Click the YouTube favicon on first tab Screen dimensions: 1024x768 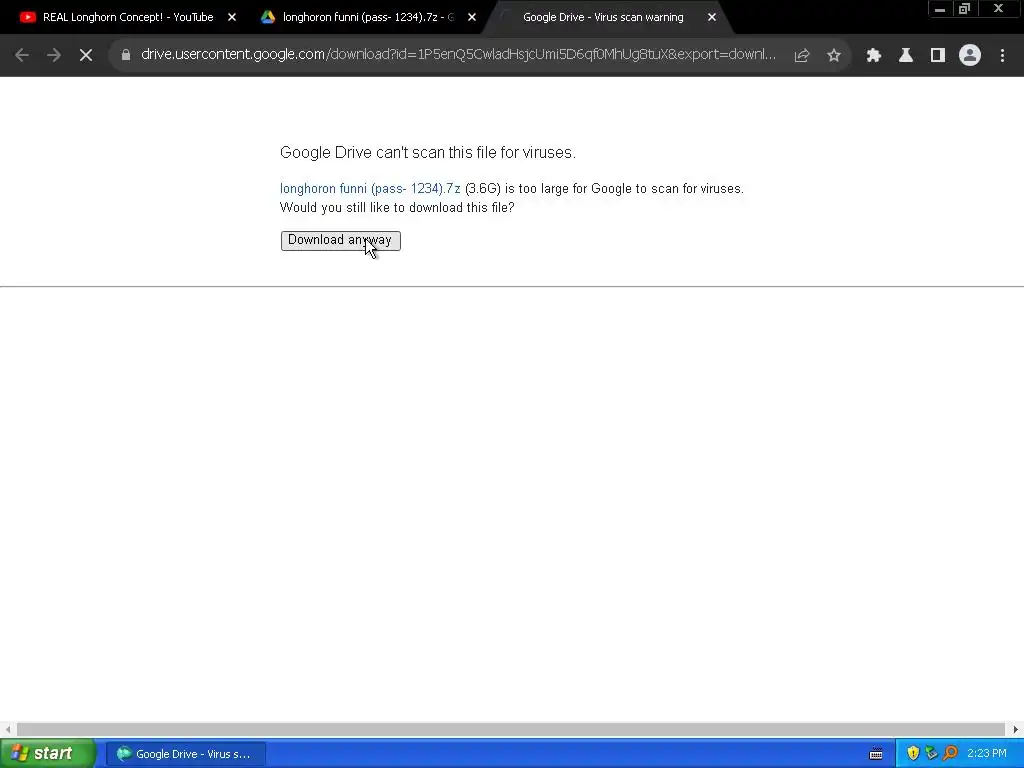pyautogui.click(x=27, y=18)
